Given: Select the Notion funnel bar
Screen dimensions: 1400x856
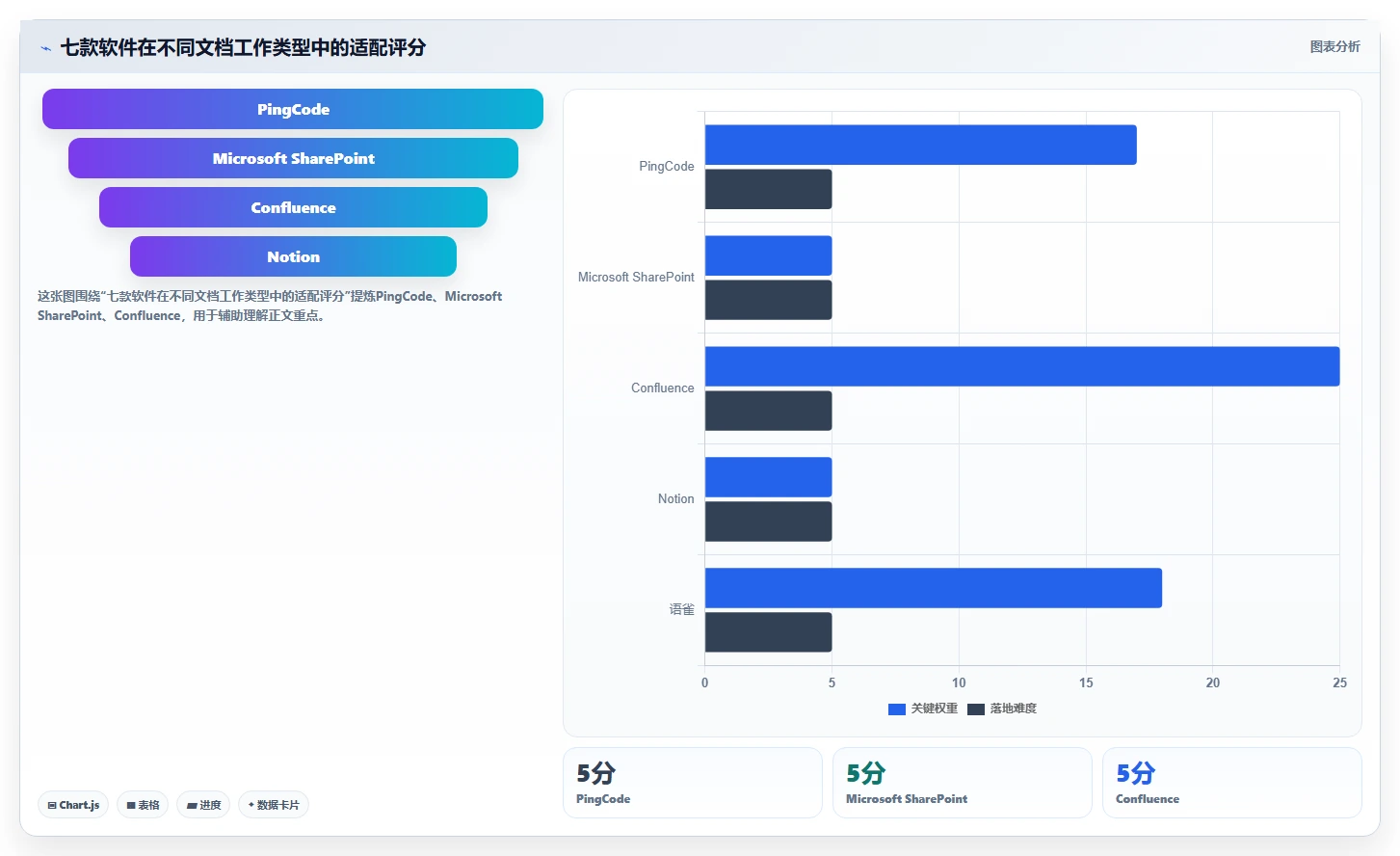Looking at the screenshot, I should click(x=293, y=256).
